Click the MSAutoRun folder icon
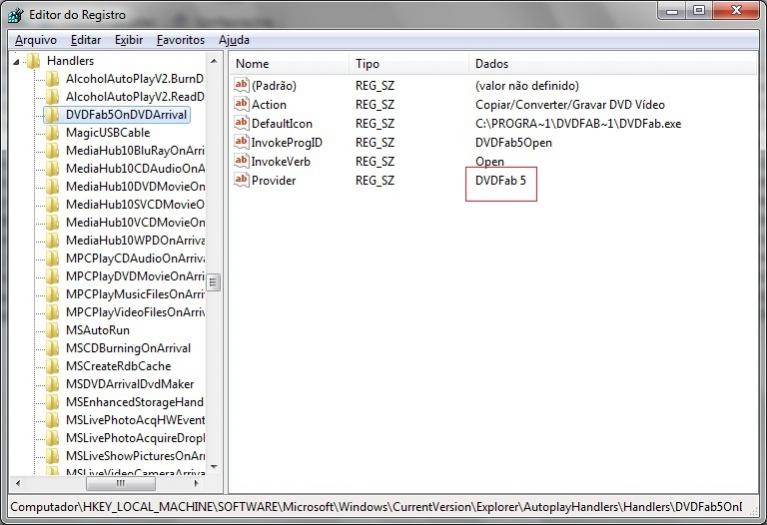The width and height of the screenshot is (767, 525). (x=52, y=330)
